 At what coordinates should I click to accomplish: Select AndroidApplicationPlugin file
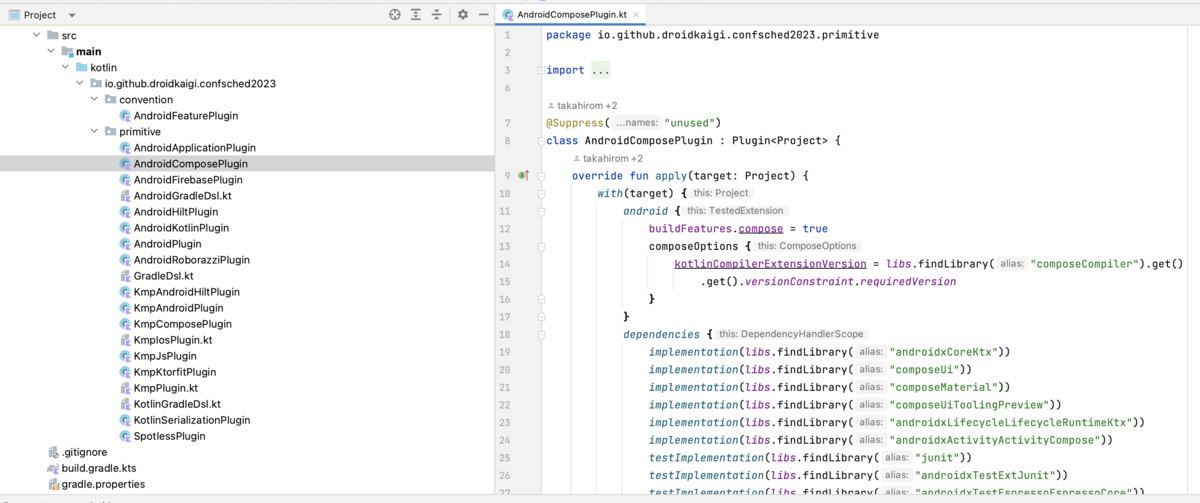coord(187,148)
